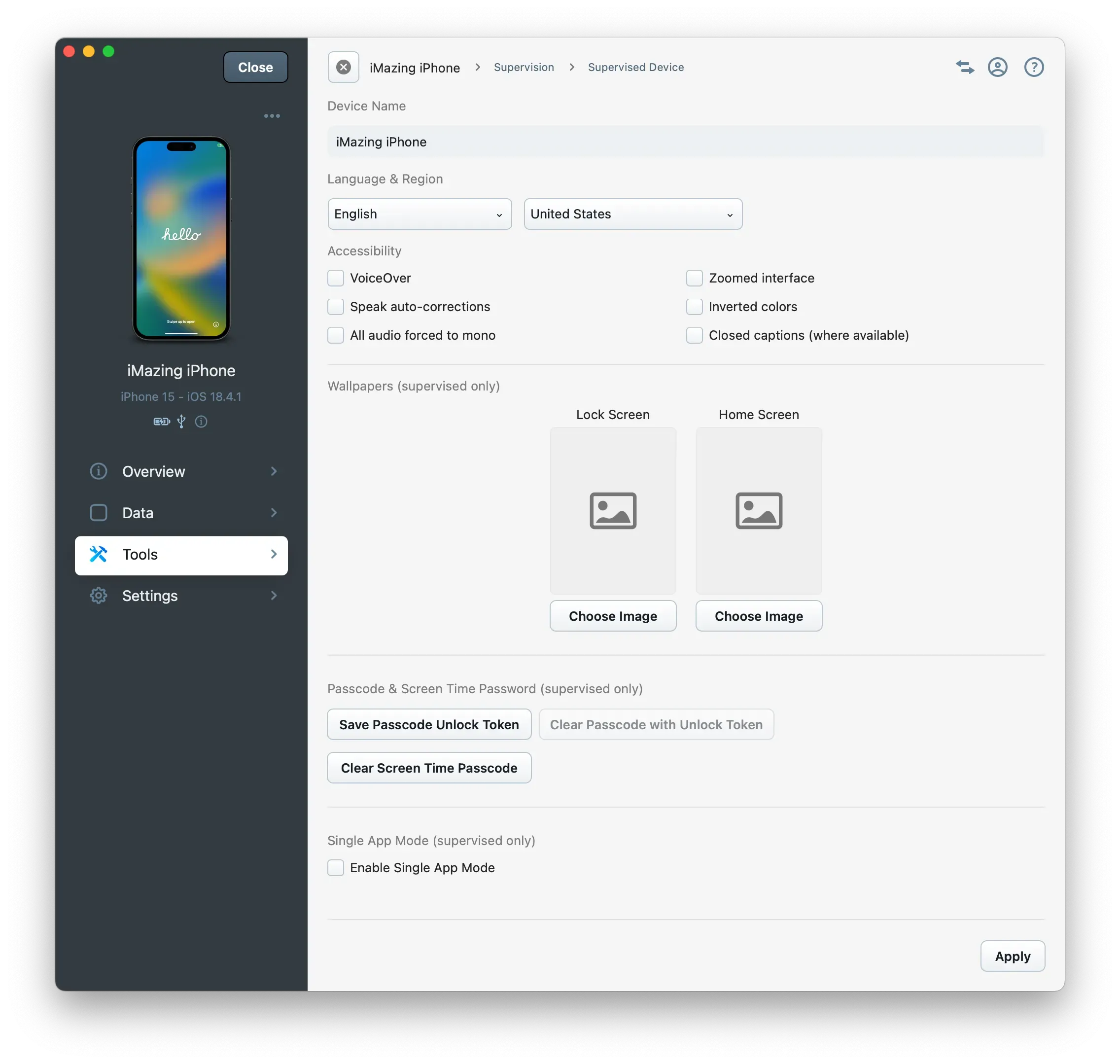This screenshot has width=1120, height=1064.
Task: Click Save Passcode Unlock Token
Action: [429, 724]
